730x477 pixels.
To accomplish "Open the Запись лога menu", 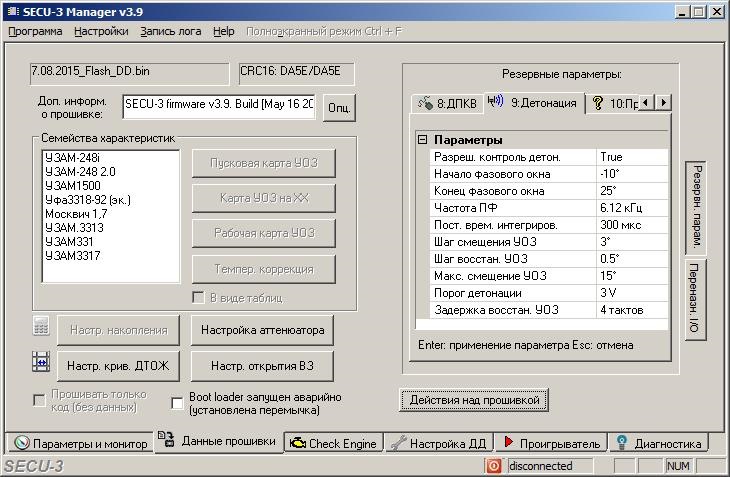I will (171, 31).
